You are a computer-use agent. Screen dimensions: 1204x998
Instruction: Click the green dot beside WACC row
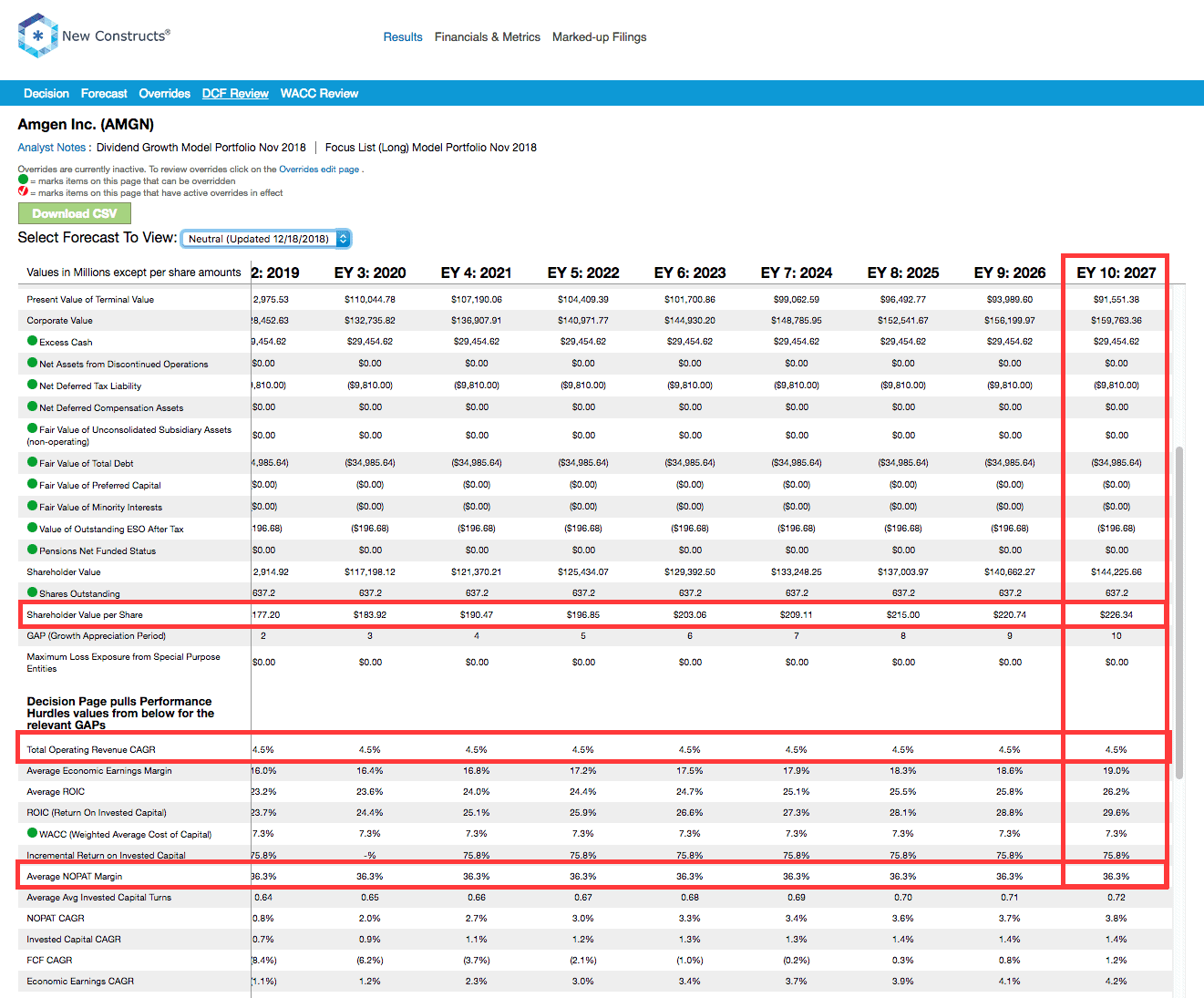tap(32, 833)
